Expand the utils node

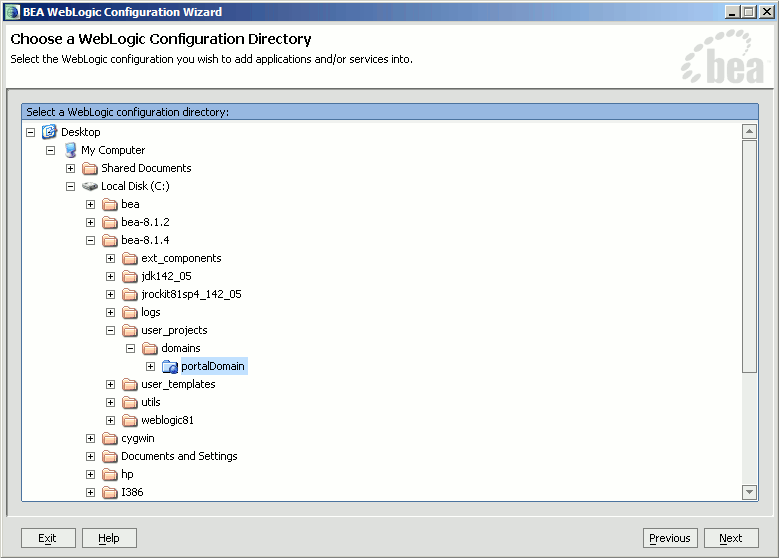point(110,402)
